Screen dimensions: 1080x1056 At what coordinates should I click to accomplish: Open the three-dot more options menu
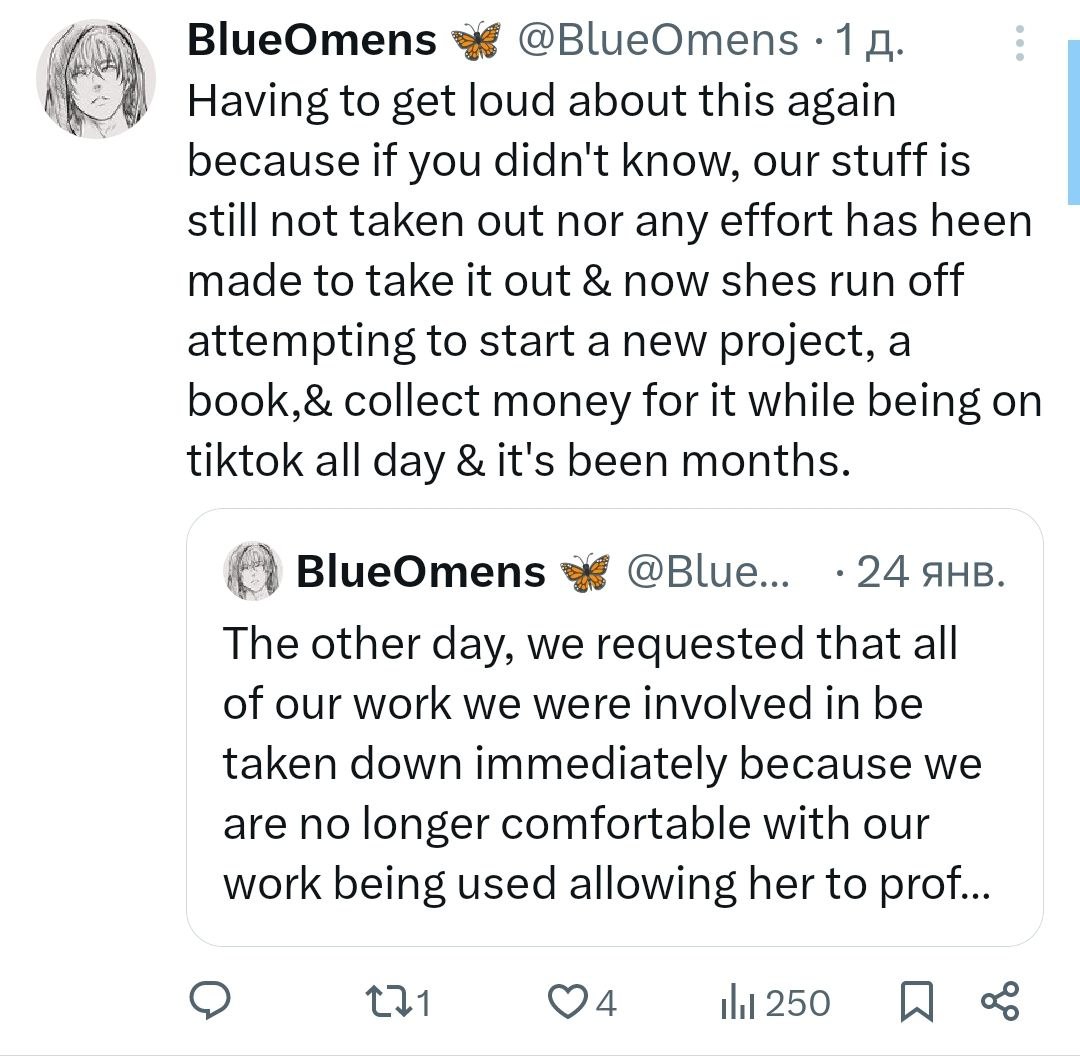tap(1019, 43)
